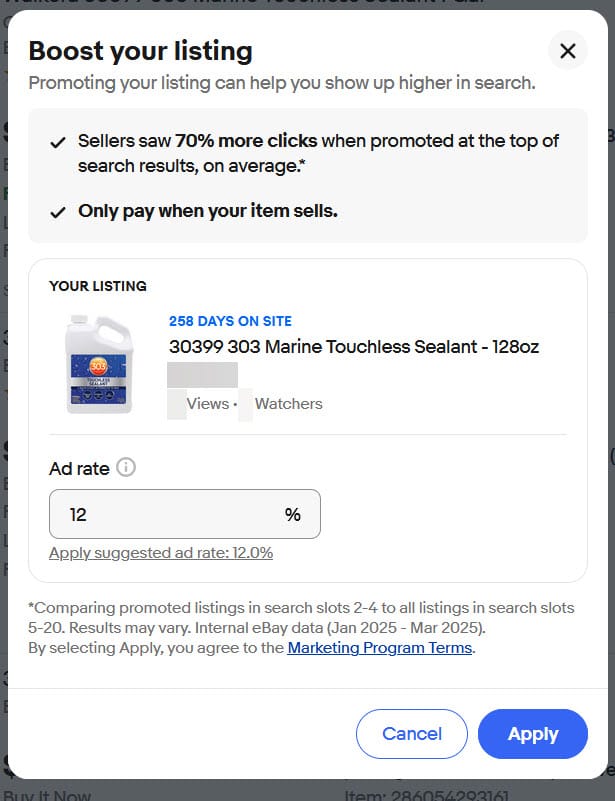Close the Boost your listing dialog

[567, 51]
